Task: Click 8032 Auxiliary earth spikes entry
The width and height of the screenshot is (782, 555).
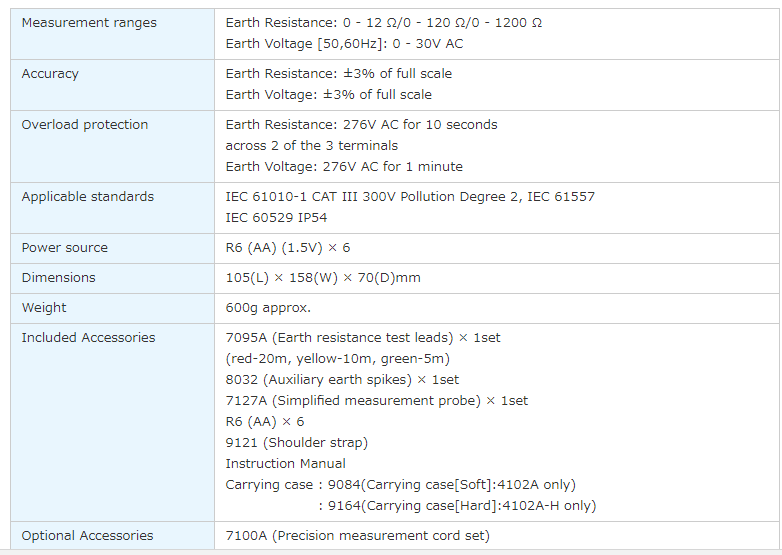Action: tap(342, 380)
